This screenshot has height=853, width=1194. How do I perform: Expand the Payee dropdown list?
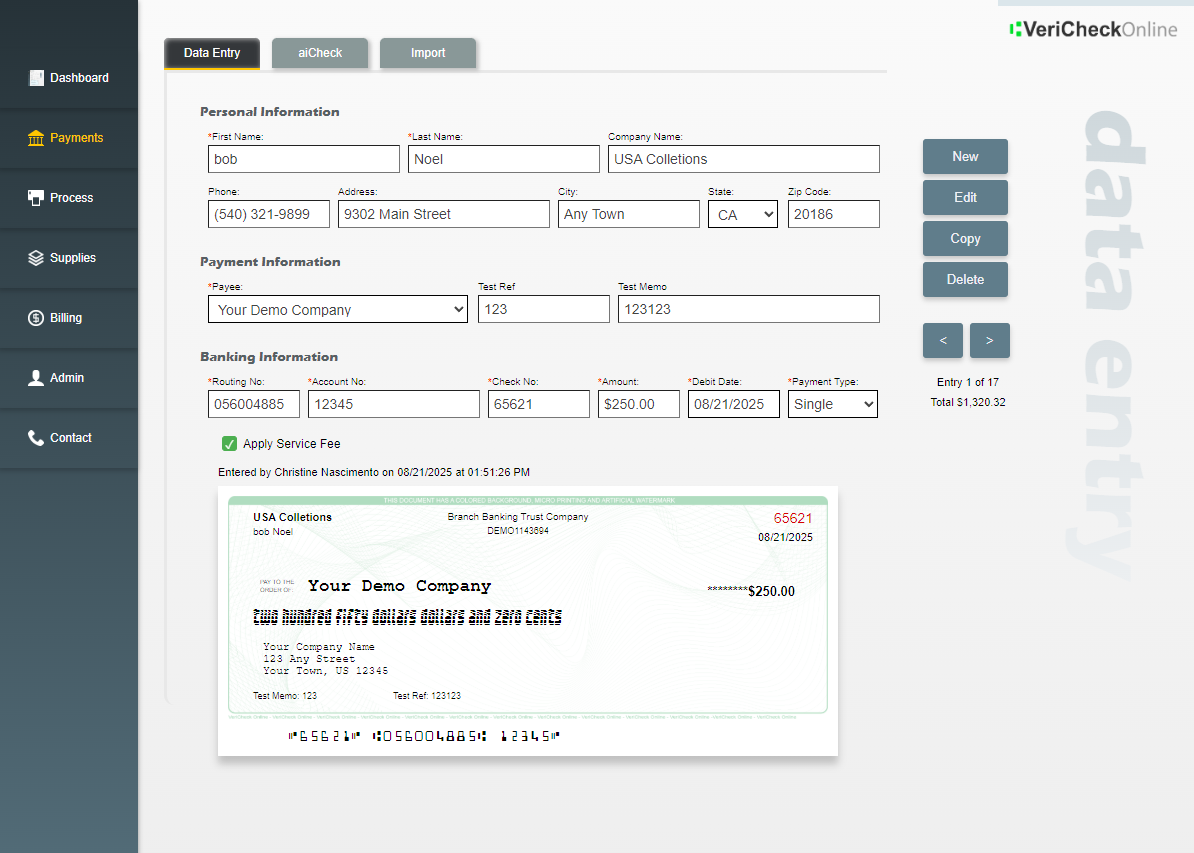[x=337, y=310]
